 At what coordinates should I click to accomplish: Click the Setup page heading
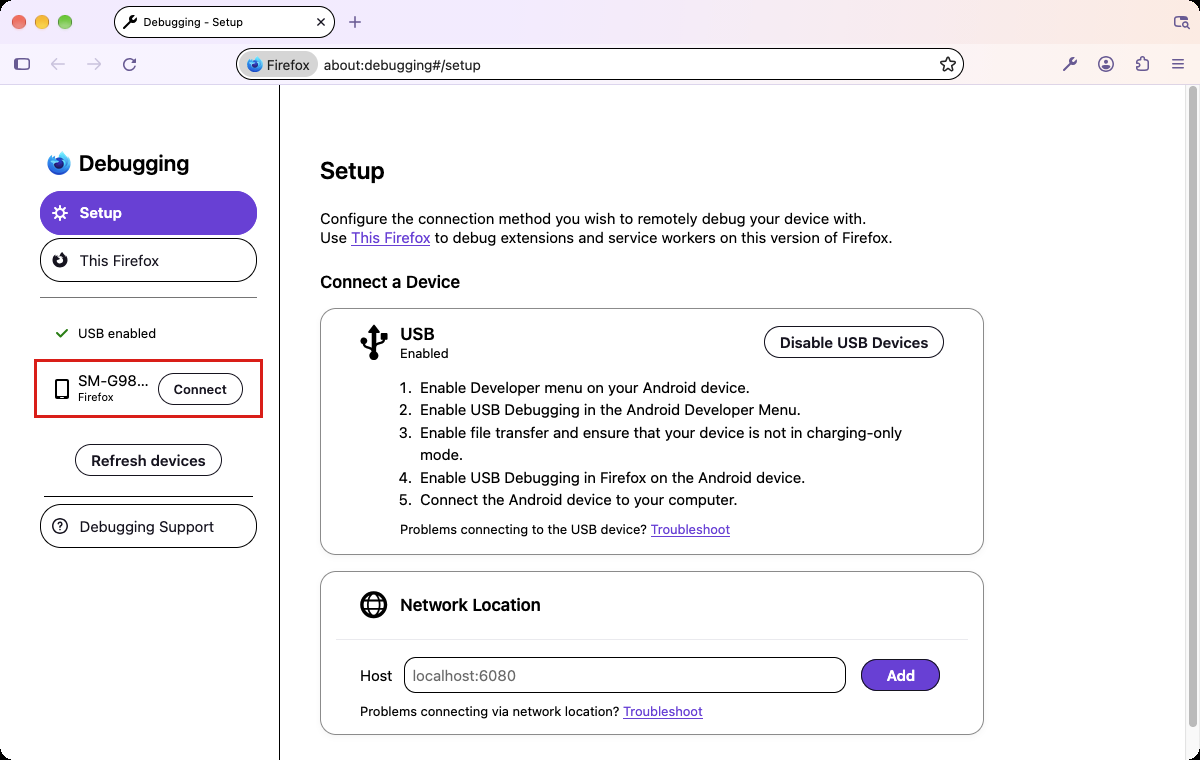click(352, 171)
